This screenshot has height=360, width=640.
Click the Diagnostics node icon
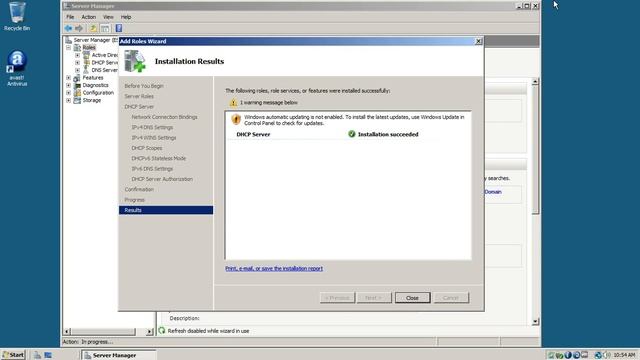point(77,85)
